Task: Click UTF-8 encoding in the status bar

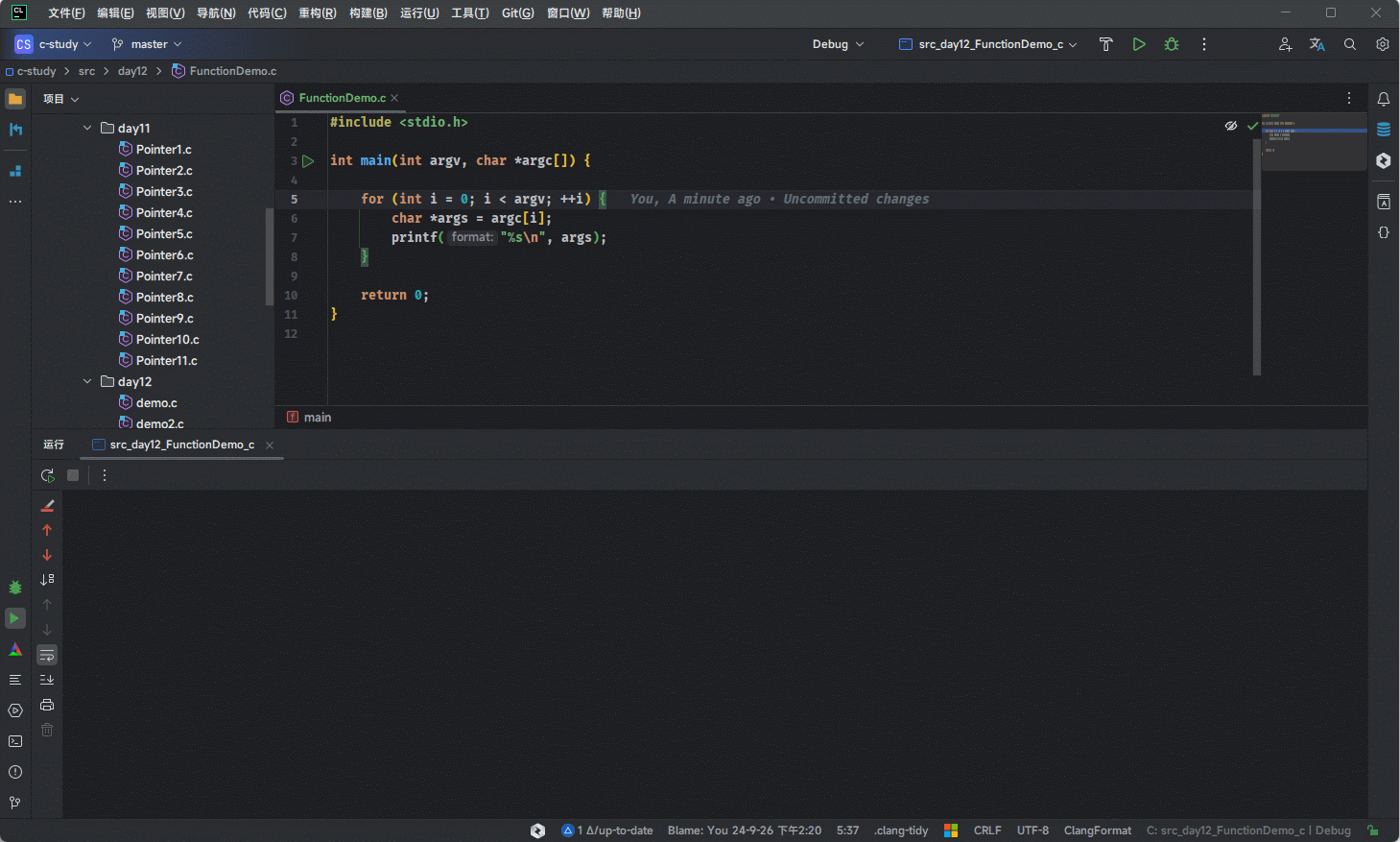Action: tap(1032, 830)
